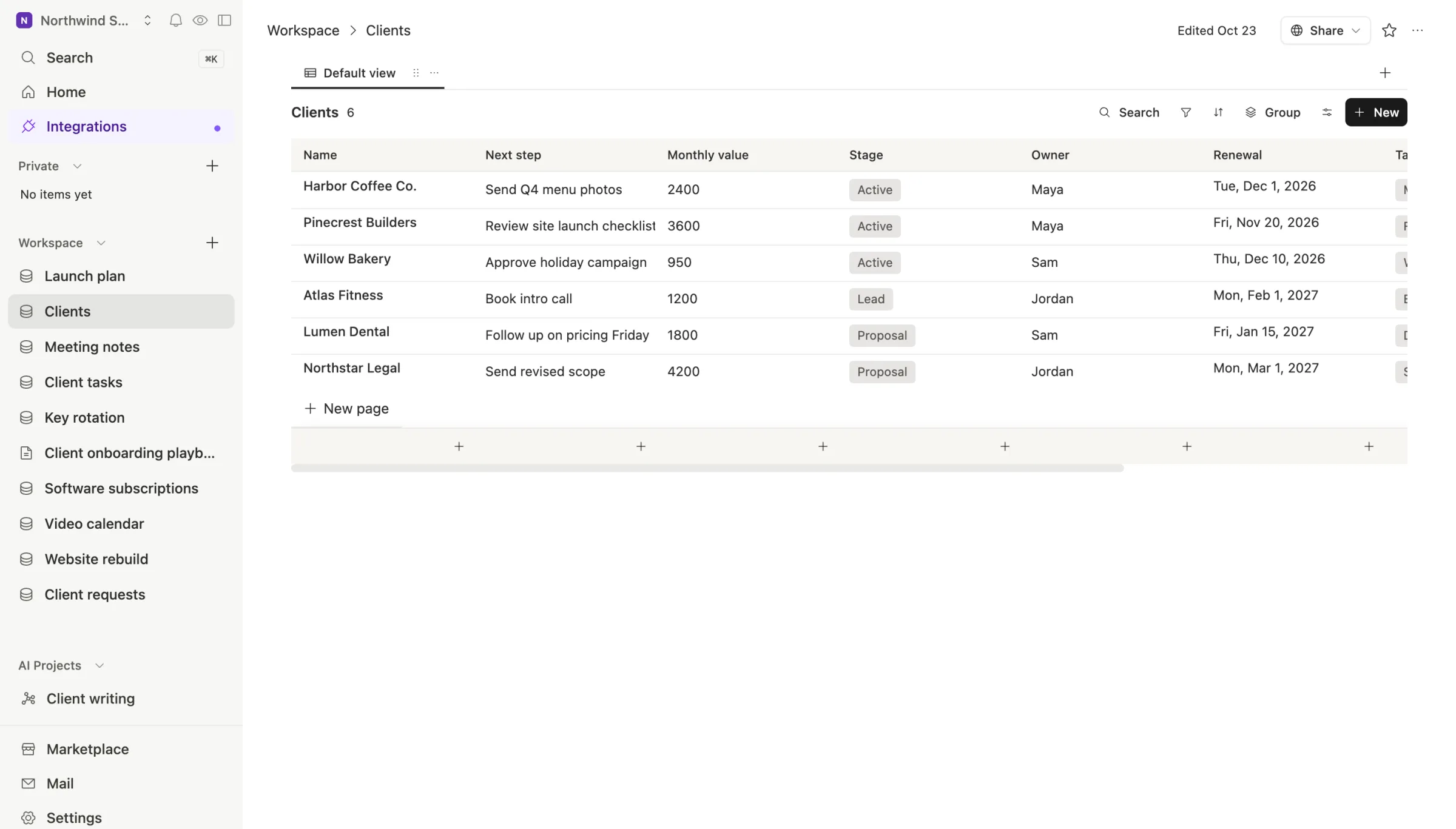Open the sort arrows icon
The width and height of the screenshot is (1456, 829).
1218,112
